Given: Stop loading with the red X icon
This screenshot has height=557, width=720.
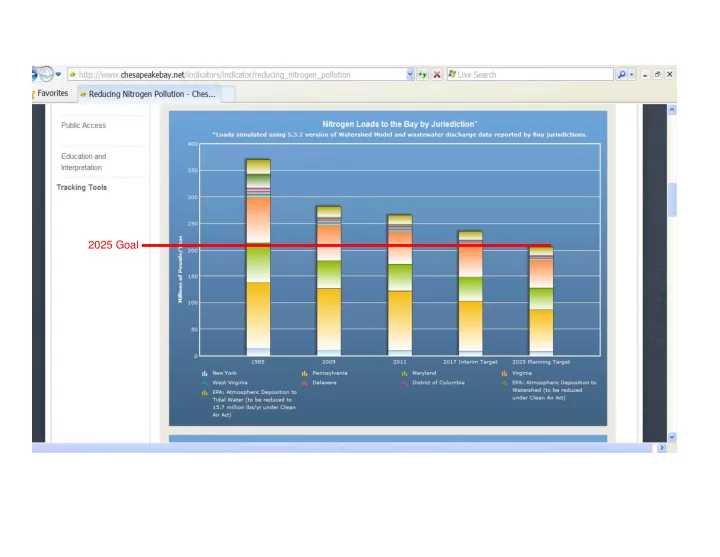Looking at the screenshot, I should click(x=437, y=74).
